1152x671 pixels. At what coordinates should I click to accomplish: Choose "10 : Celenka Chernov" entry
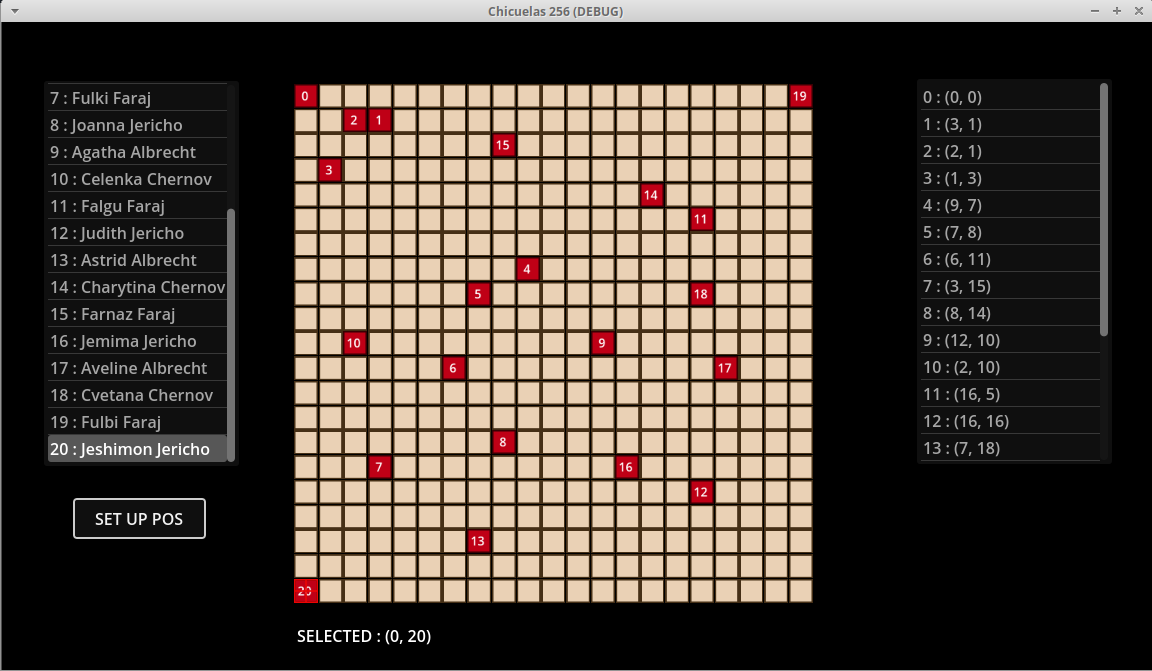(137, 179)
